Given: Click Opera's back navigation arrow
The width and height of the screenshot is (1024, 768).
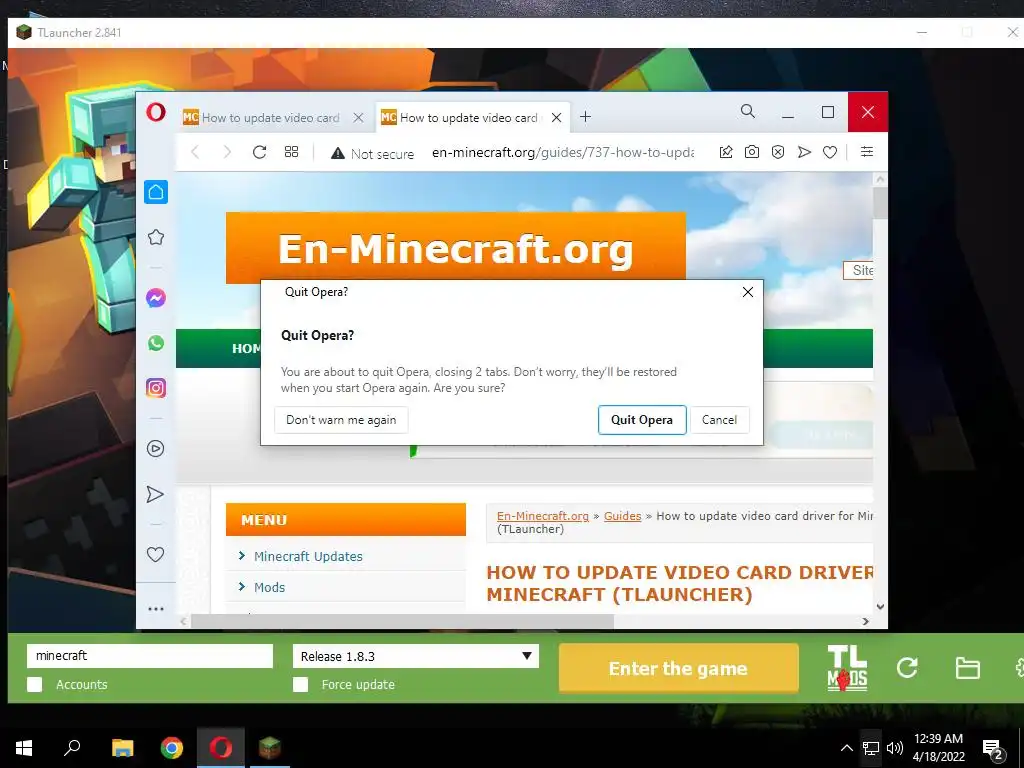Looking at the screenshot, I should [195, 152].
